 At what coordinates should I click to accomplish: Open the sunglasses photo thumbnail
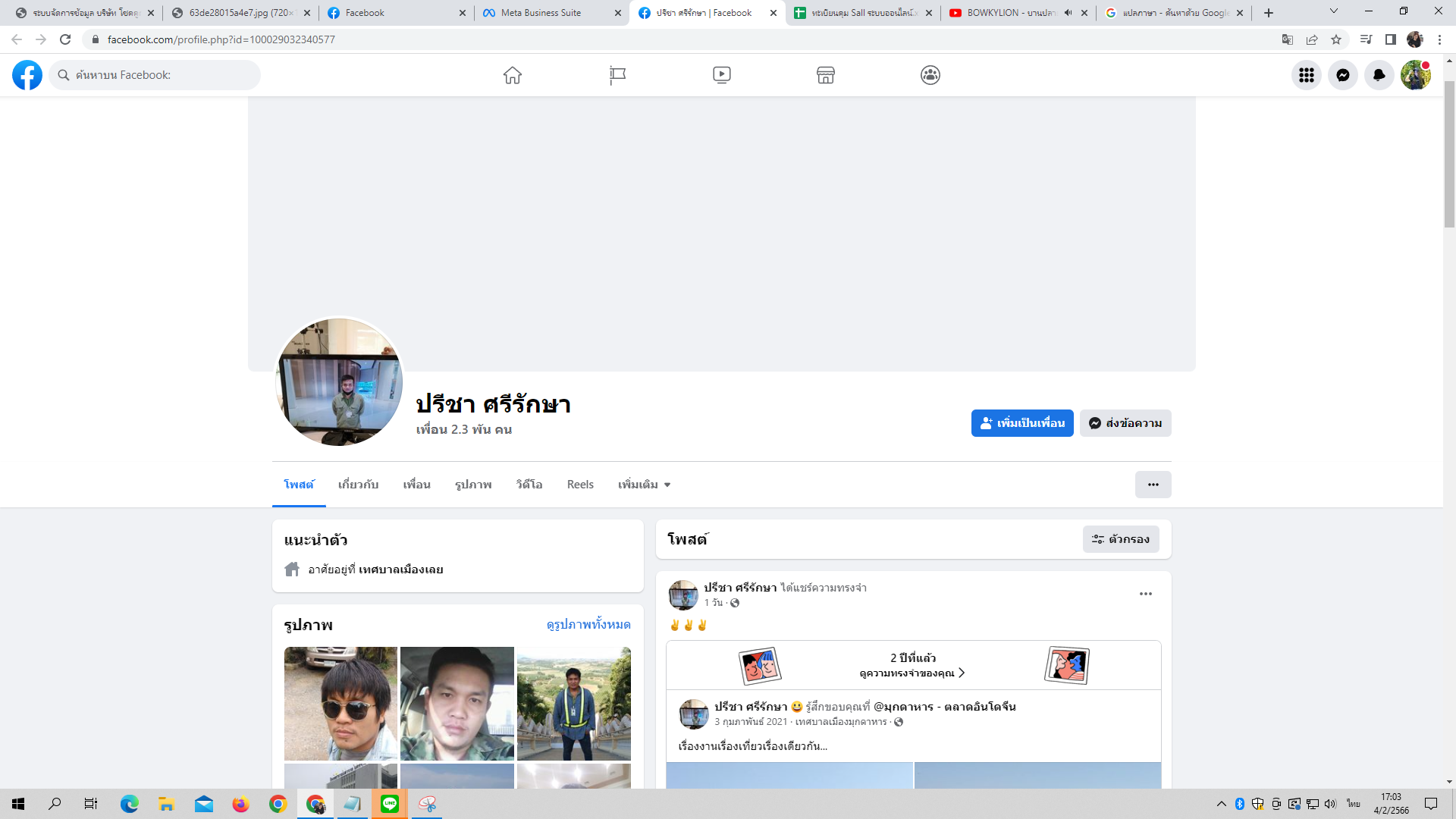coord(340,703)
